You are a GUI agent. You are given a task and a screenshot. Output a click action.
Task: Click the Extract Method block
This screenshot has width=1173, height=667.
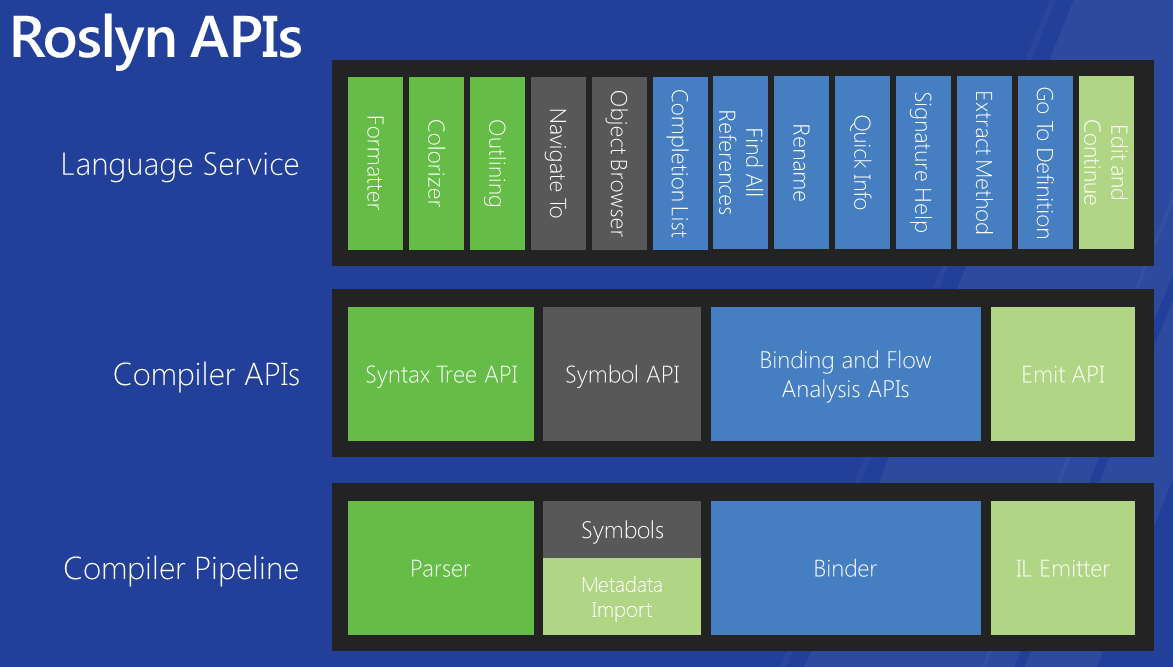tap(984, 163)
